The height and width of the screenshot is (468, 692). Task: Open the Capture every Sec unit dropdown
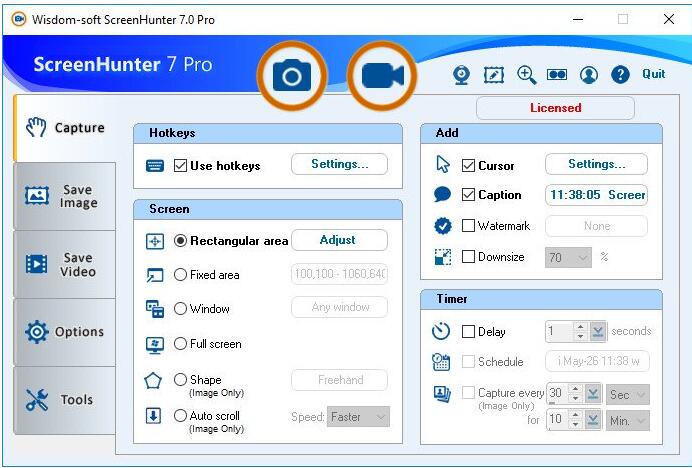[x=628, y=394]
